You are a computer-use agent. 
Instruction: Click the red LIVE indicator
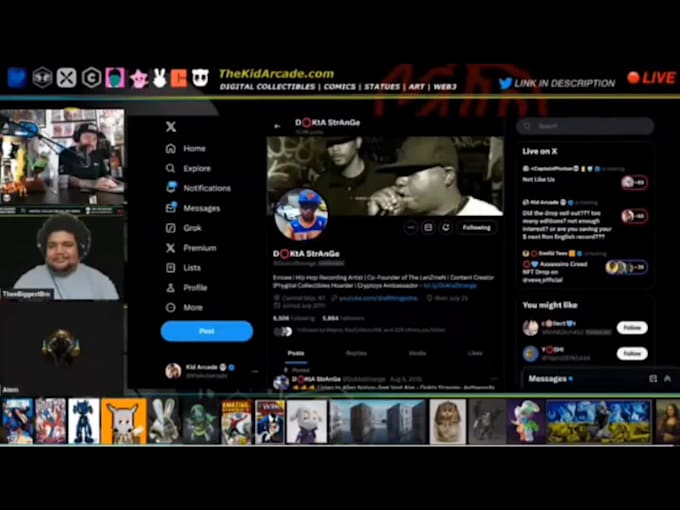click(x=651, y=78)
